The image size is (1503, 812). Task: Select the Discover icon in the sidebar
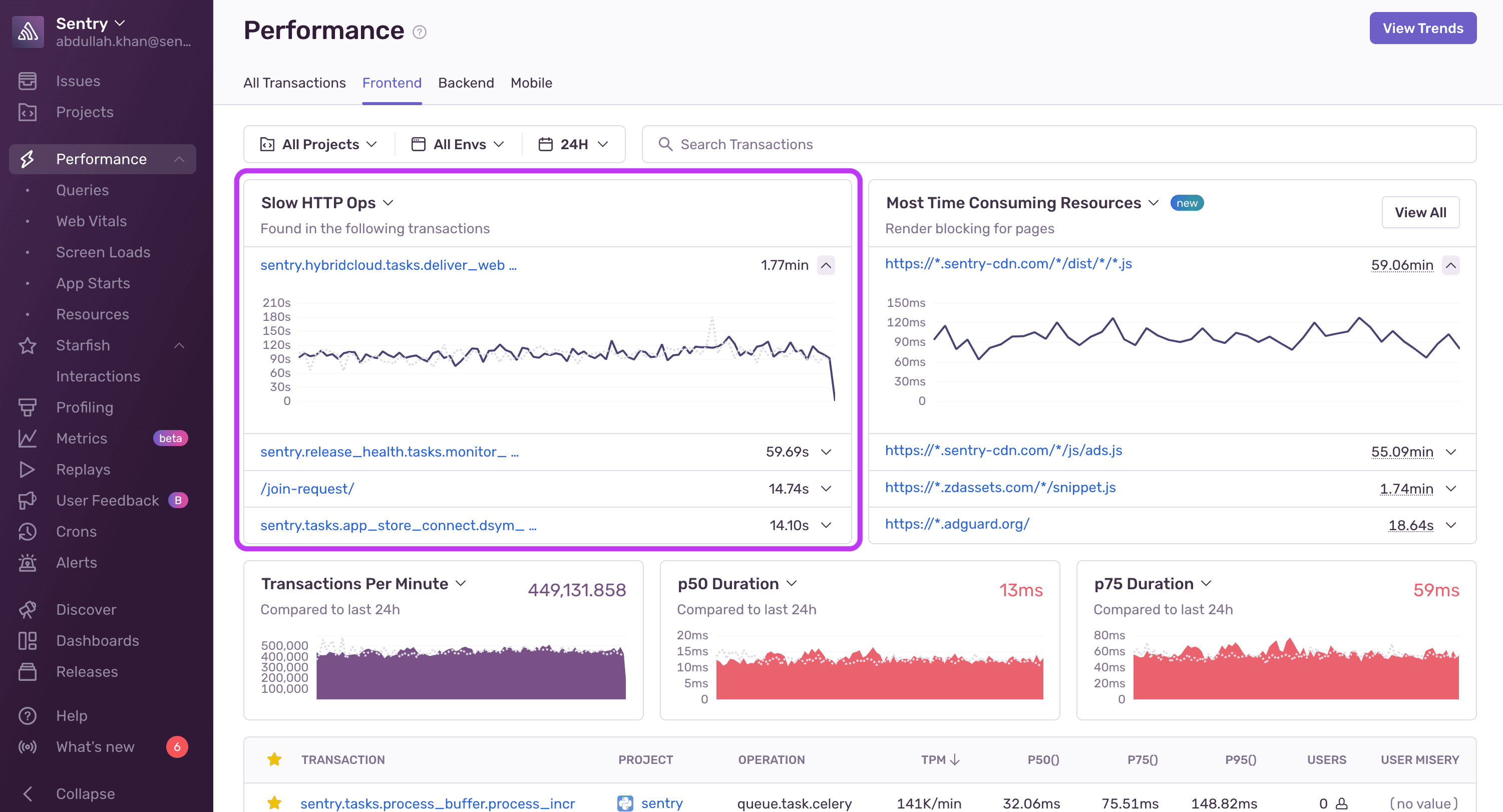(x=28, y=609)
